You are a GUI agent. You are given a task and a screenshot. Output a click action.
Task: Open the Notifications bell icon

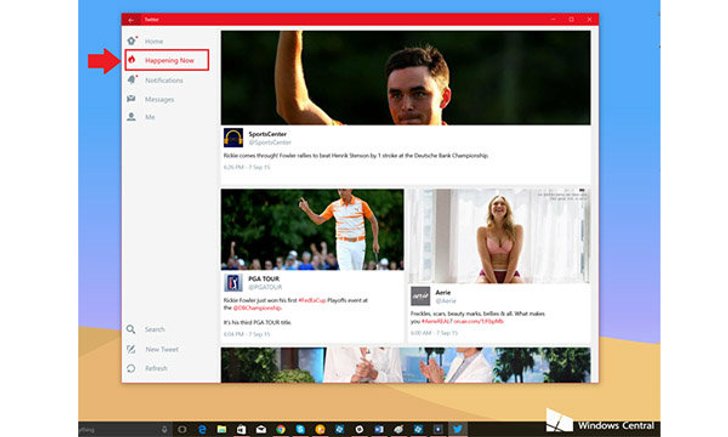(132, 80)
